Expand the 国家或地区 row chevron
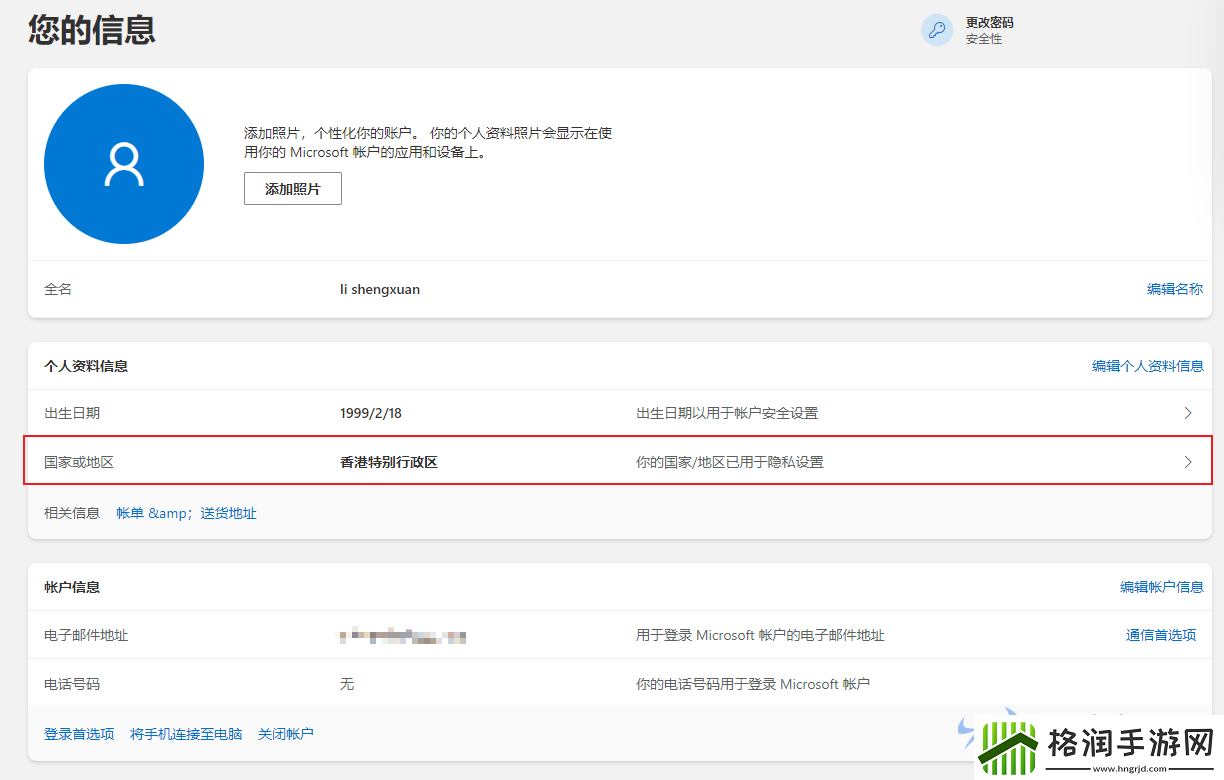The width and height of the screenshot is (1224, 780). coord(1187,462)
